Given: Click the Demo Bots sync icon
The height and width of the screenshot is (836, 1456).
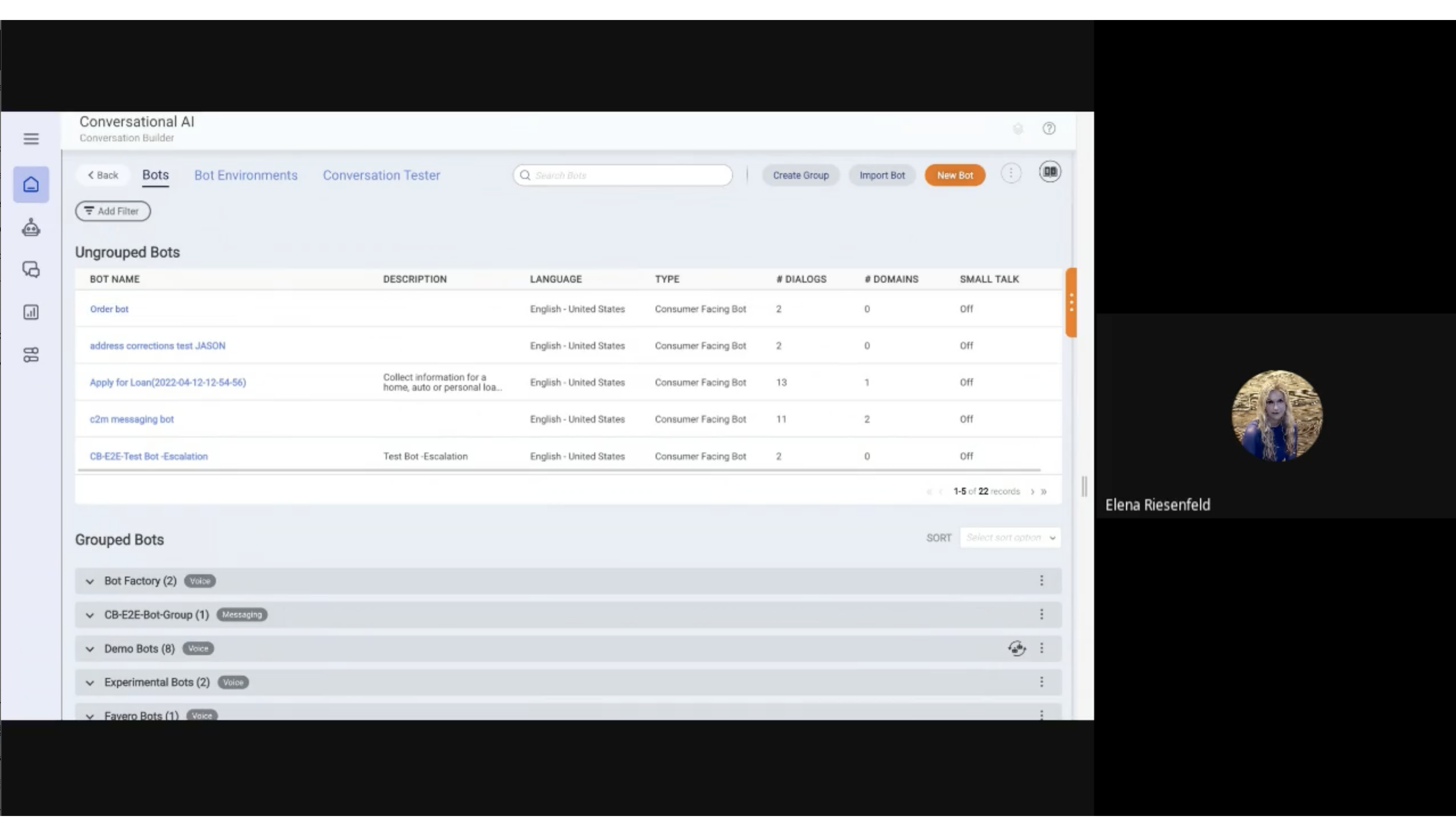Looking at the screenshot, I should coord(1016,648).
